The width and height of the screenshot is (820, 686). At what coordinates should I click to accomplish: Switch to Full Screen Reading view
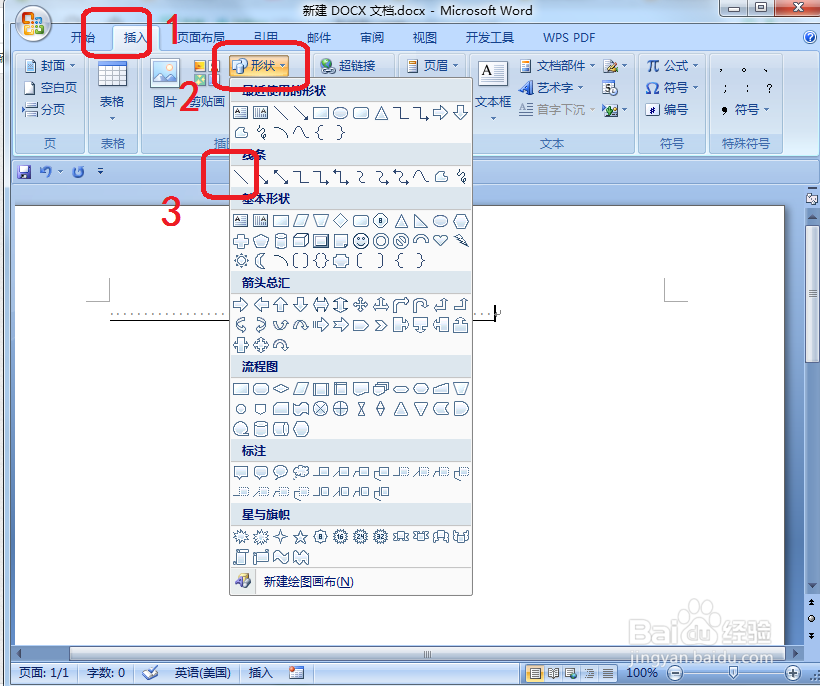[553, 673]
